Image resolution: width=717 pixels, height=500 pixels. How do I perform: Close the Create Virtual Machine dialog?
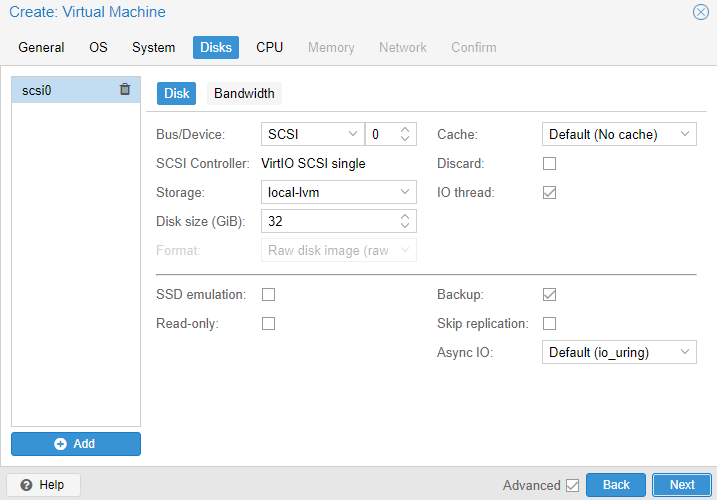pyautogui.click(x=701, y=12)
